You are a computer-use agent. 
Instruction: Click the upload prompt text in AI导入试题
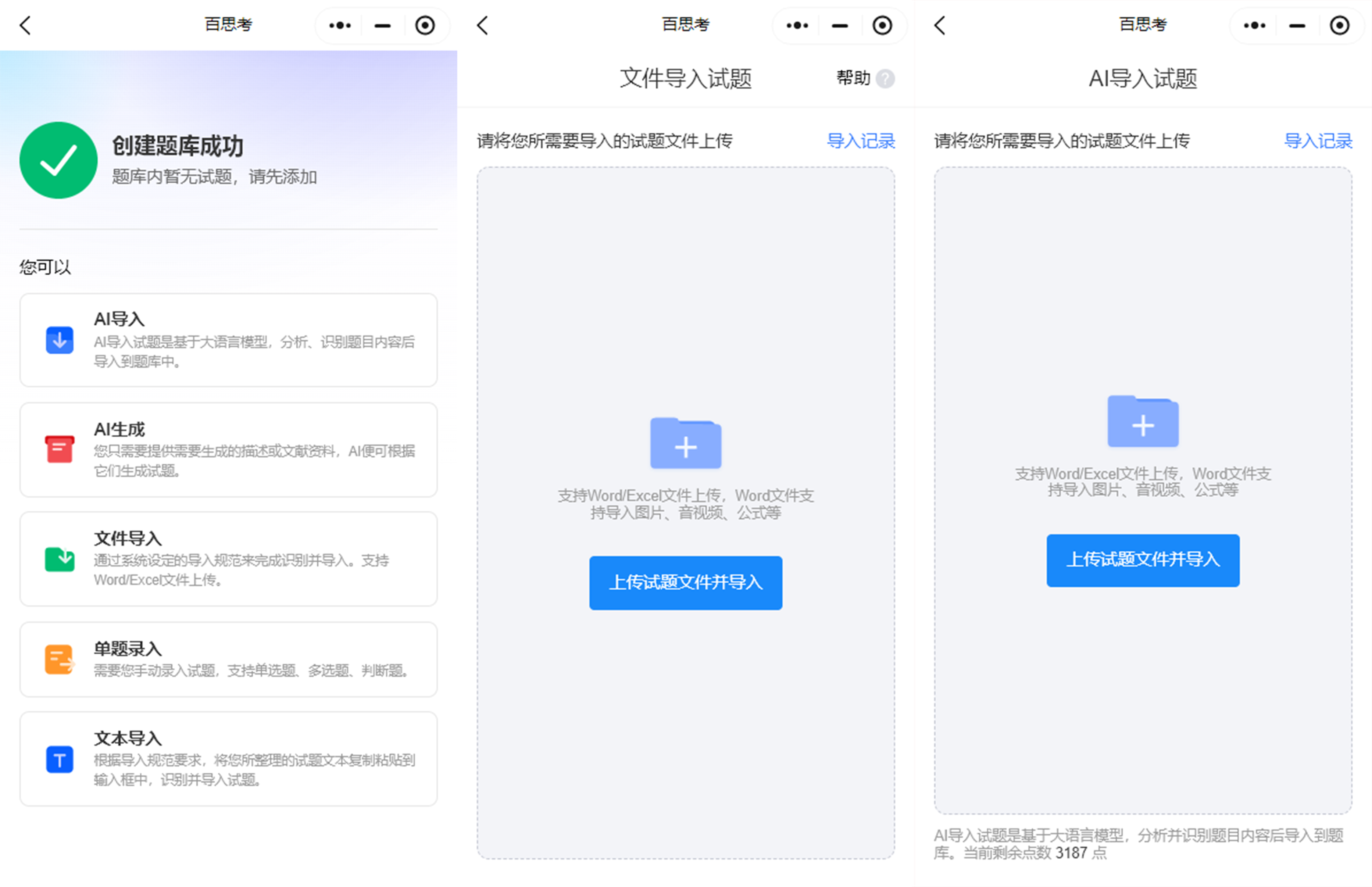click(1062, 141)
